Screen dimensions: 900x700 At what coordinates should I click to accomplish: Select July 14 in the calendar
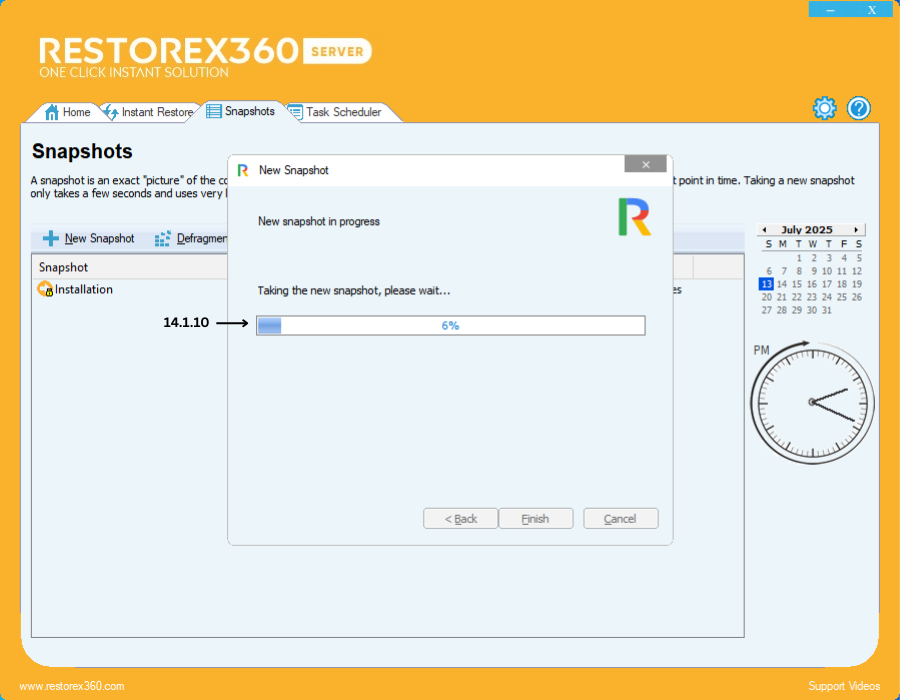point(782,284)
